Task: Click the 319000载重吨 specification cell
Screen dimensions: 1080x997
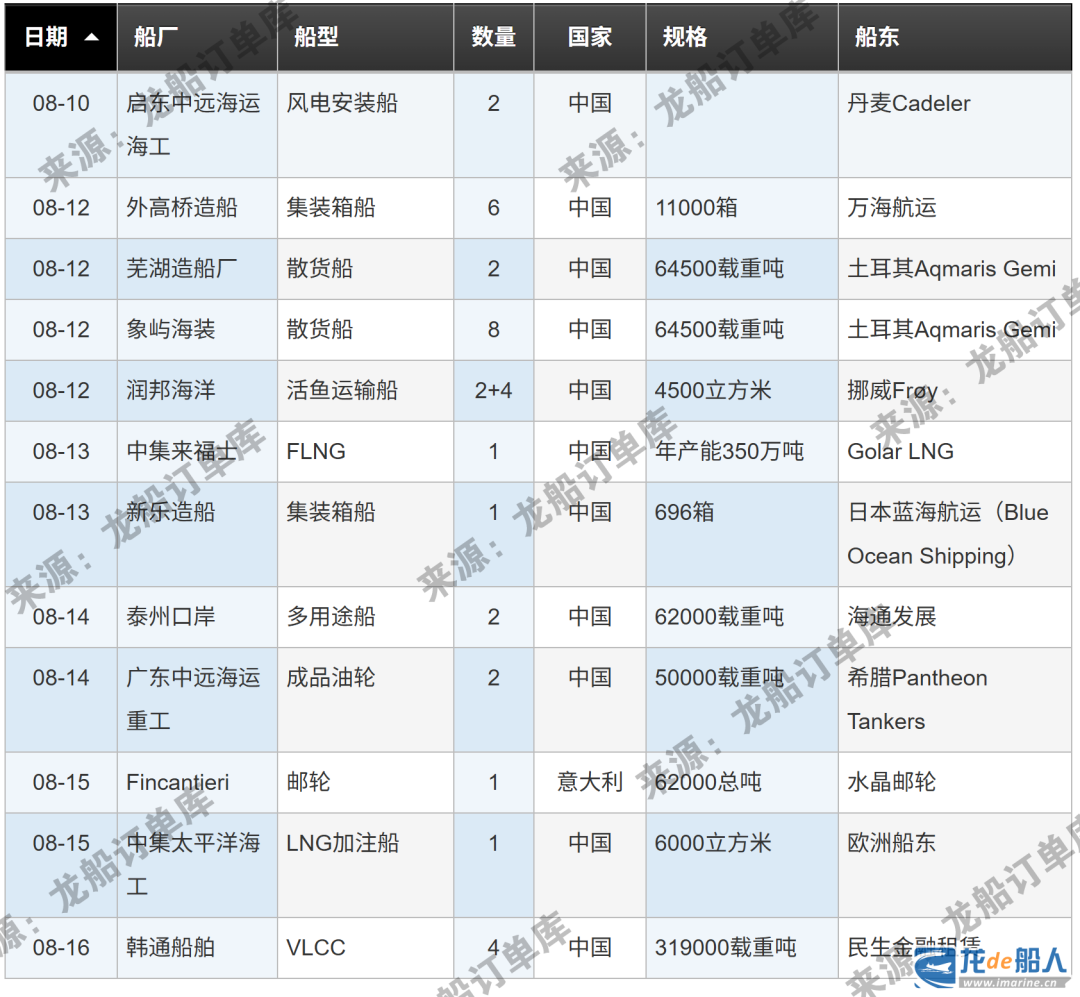Action: [742, 947]
